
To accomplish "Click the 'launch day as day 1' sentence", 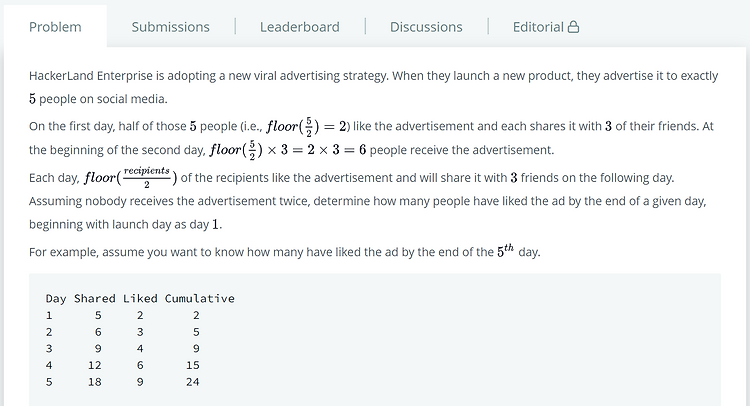I will [x=125, y=225].
